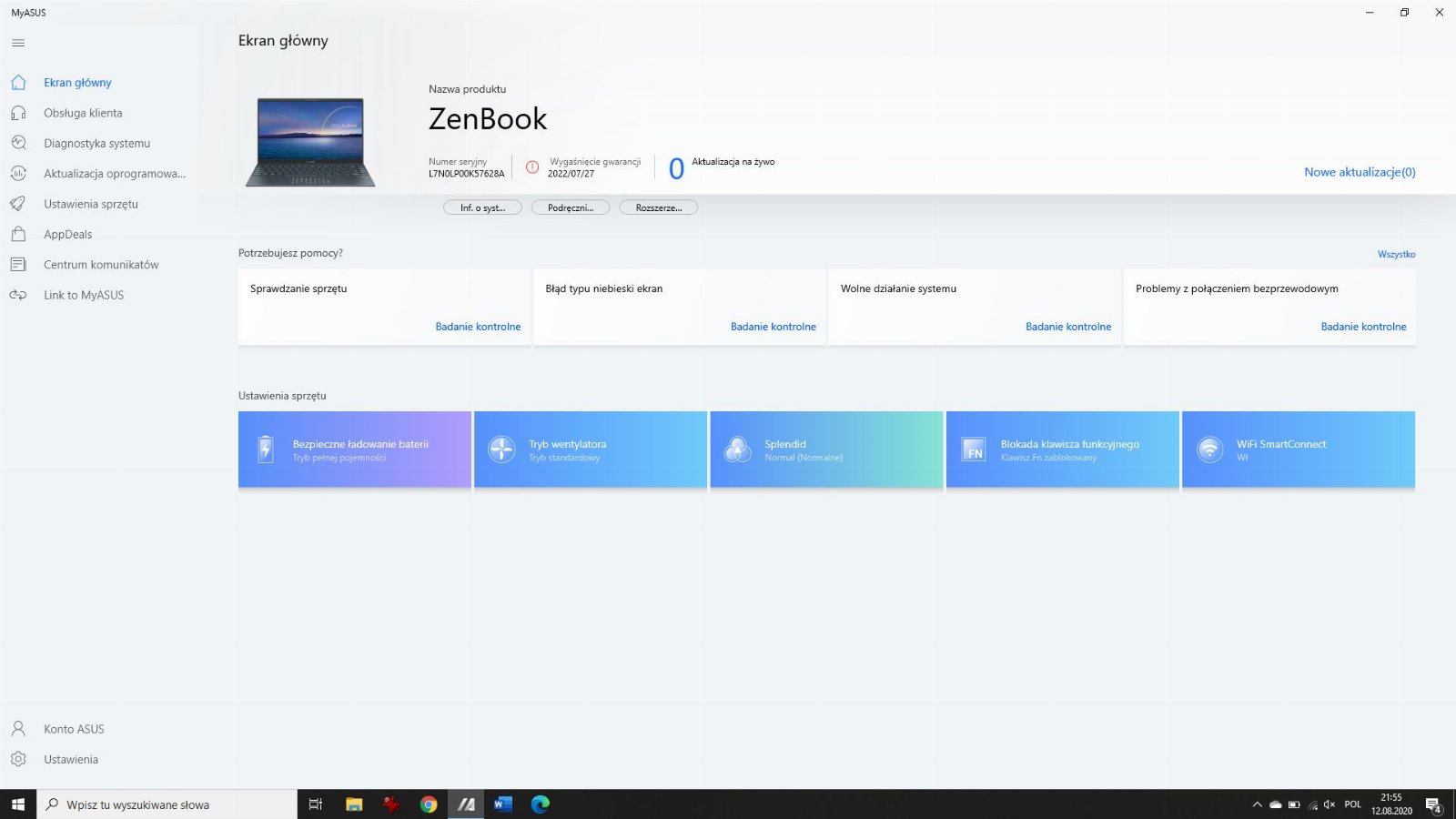This screenshot has width=1456, height=819.
Task: Open Nowe aktualizacje(0) link
Action: [1360, 172]
